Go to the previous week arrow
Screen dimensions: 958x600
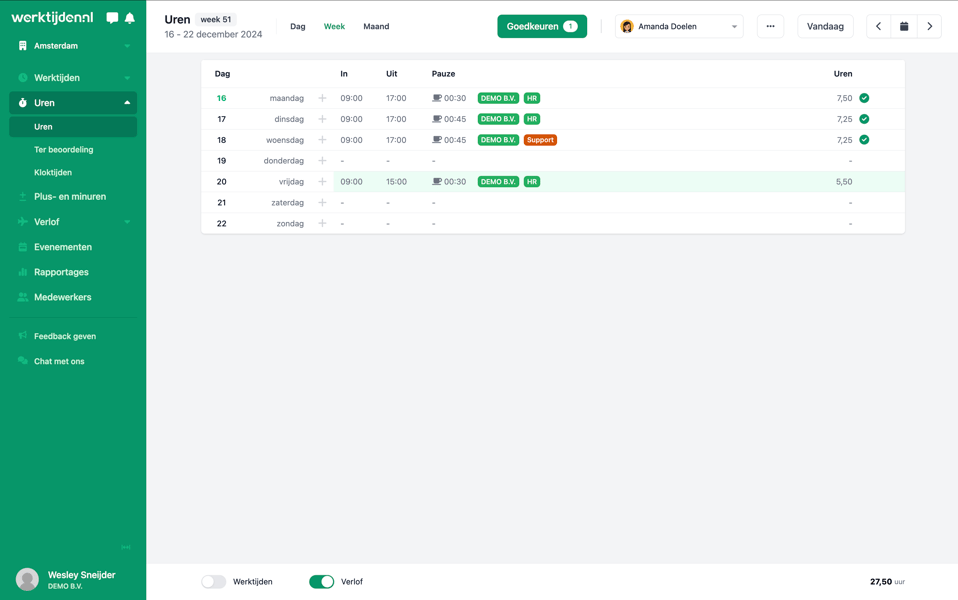[x=878, y=27]
